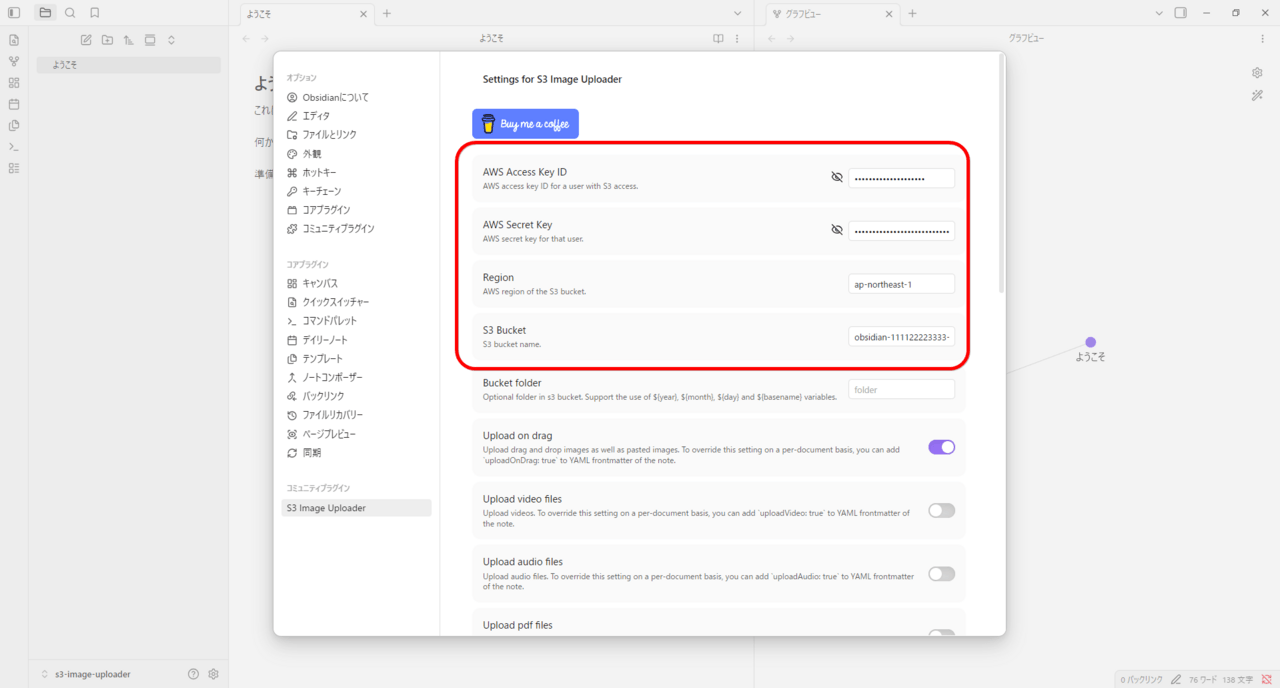Reveal the AWS Secret Key value
Viewport: 1280px width, 688px height.
click(x=837, y=230)
